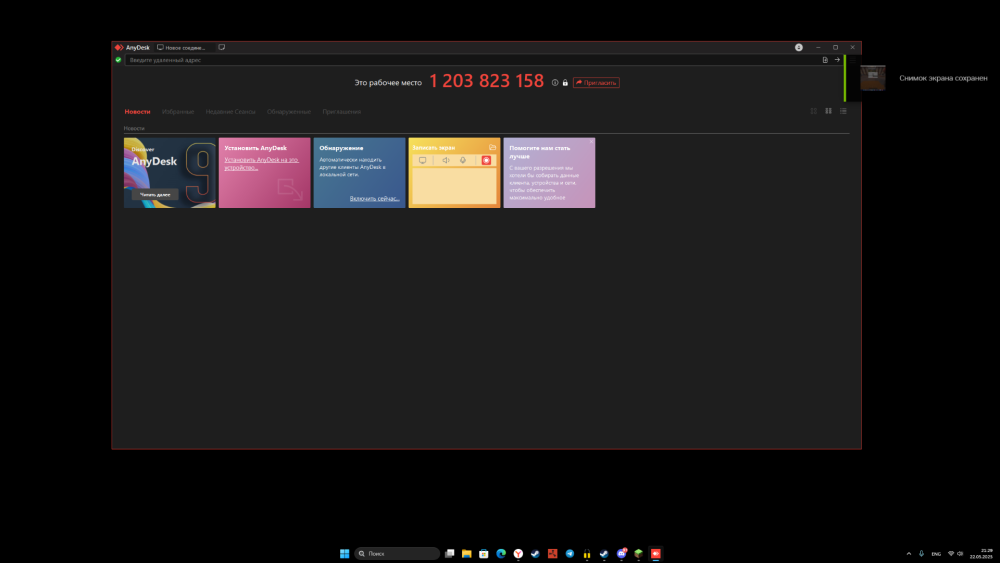Toggle screen capture in Record Screen card
Viewport: 1000px width, 563px height.
pos(422,161)
